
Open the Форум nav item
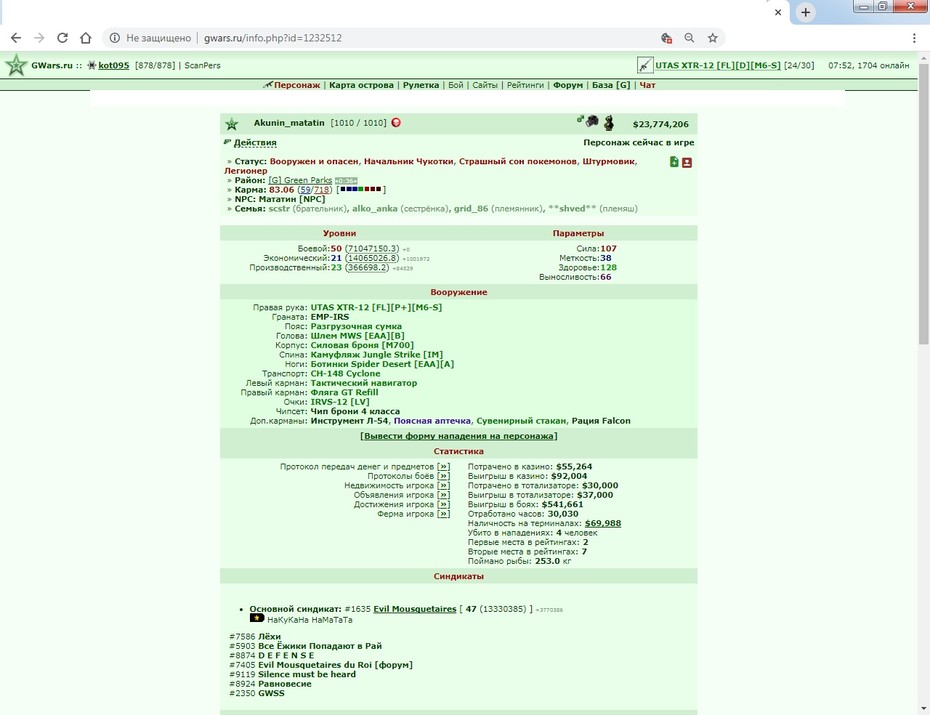[x=568, y=85]
